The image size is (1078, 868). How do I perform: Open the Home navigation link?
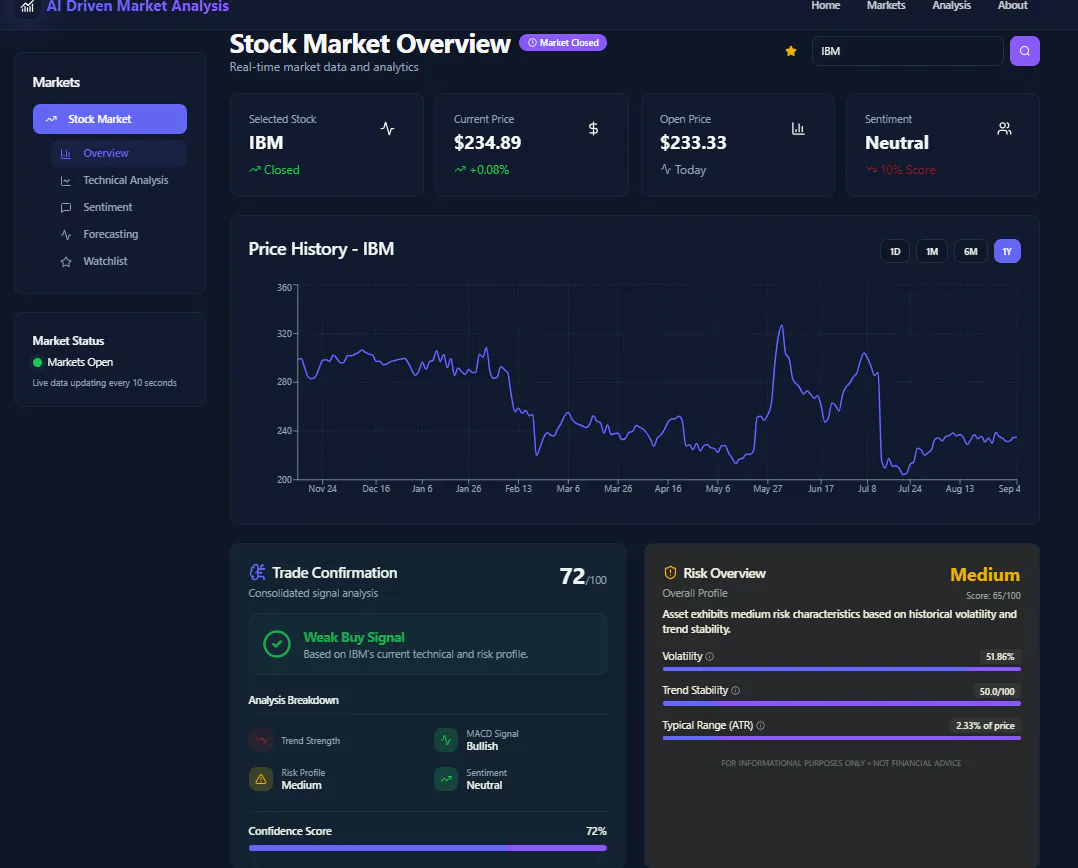825,5
